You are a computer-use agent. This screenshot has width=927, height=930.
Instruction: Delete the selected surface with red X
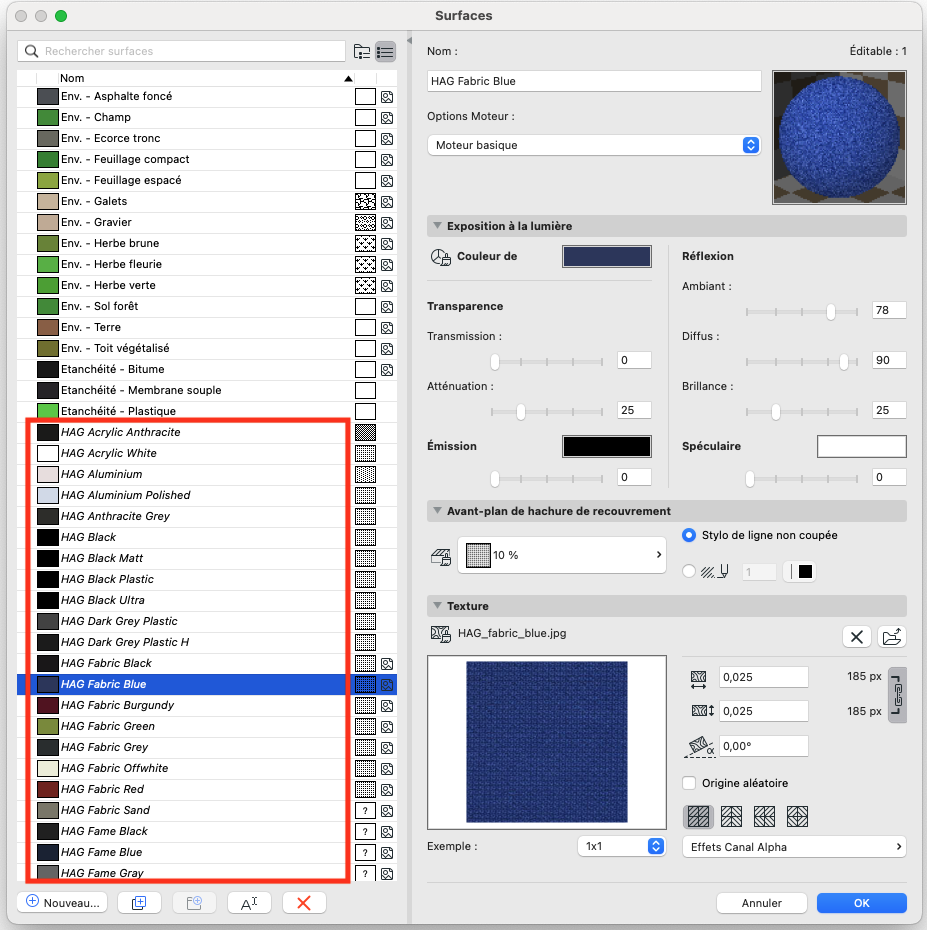pyautogui.click(x=304, y=903)
